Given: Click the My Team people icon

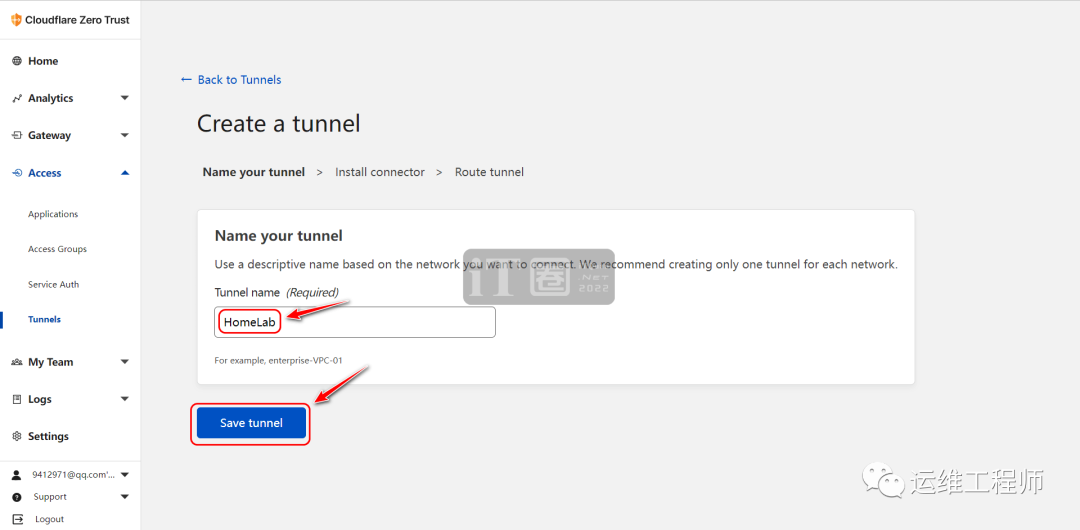Looking at the screenshot, I should 17,362.
